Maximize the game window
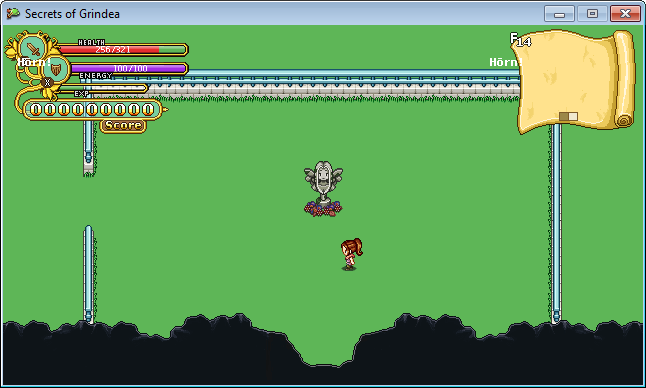This screenshot has width=646, height=388. [592, 14]
